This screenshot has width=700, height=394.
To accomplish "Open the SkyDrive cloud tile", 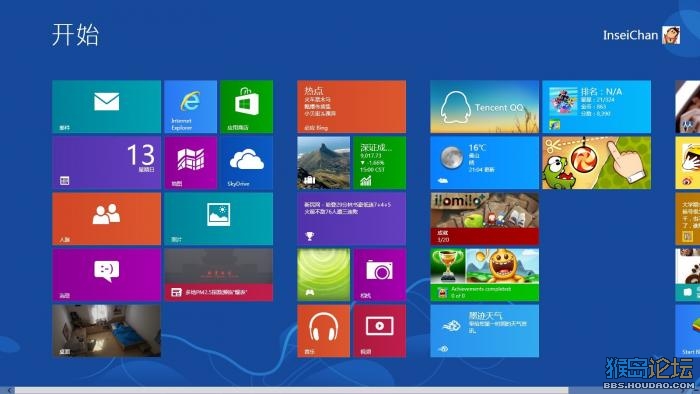I will pos(246,163).
